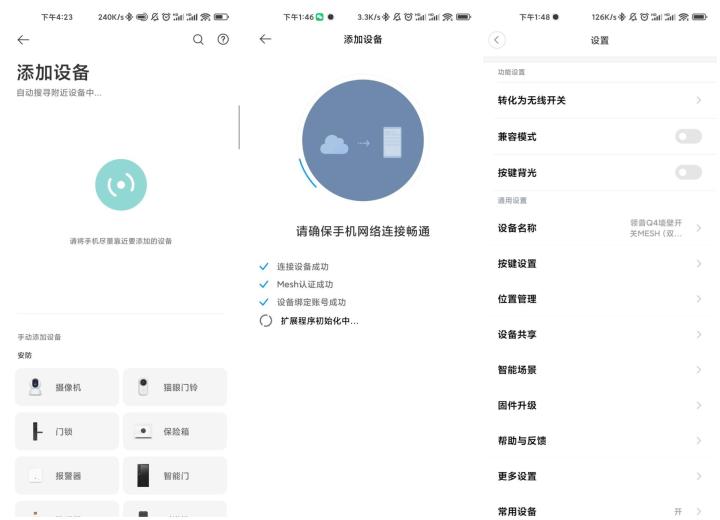Screen dimensions: 720x520
Task: Select the 报警器 alarm device button
Action: coord(67,476)
